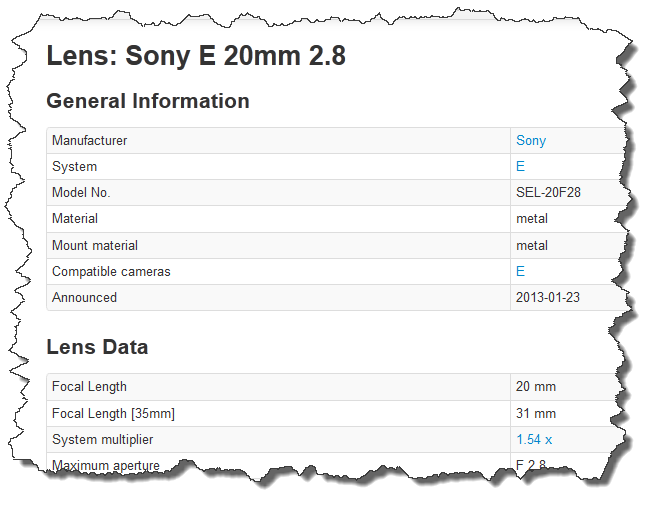Select the 20 mm focal length value
Image resolution: width=655 pixels, height=506 pixels.
click(536, 386)
